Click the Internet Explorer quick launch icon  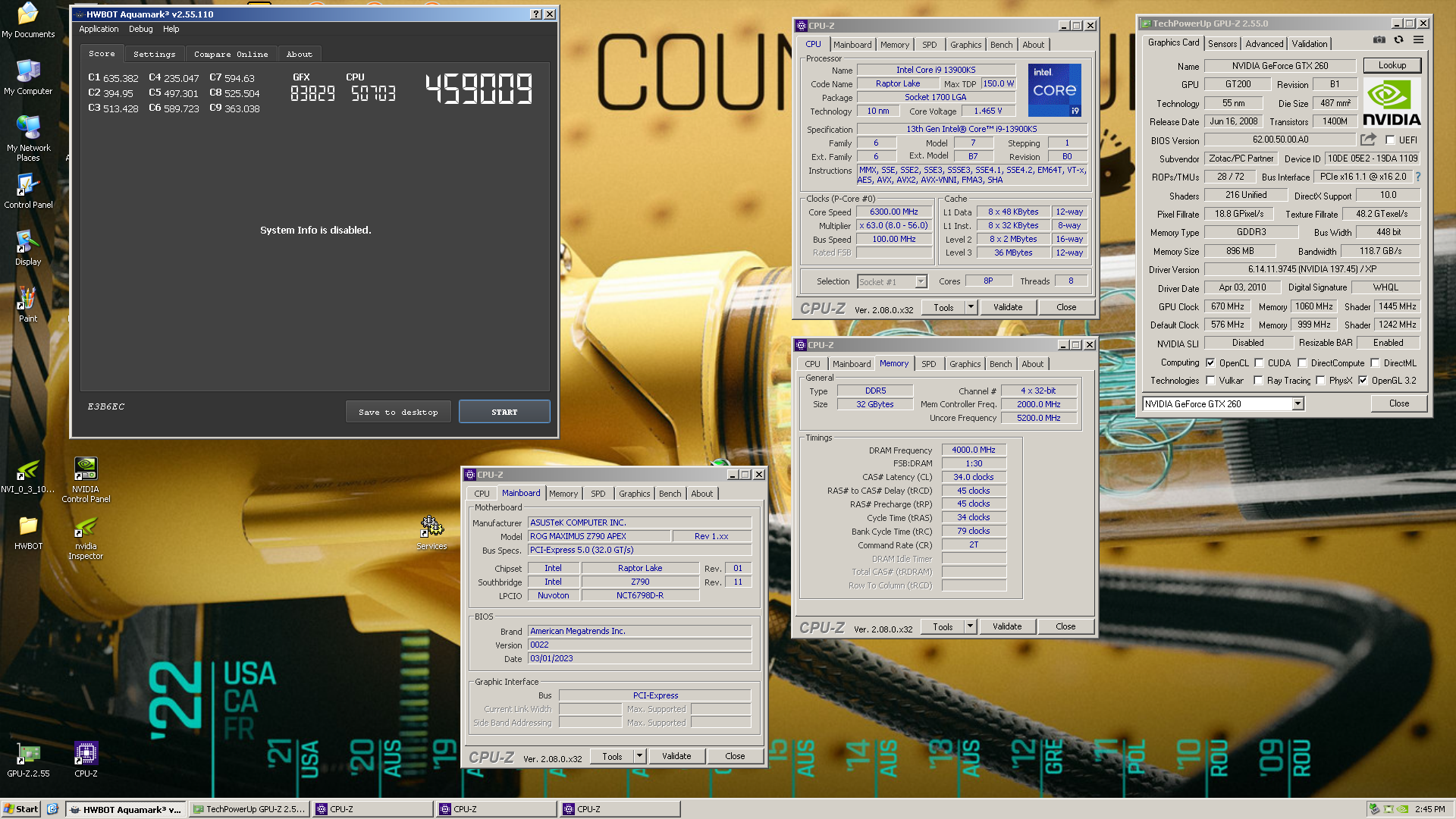tap(52, 809)
